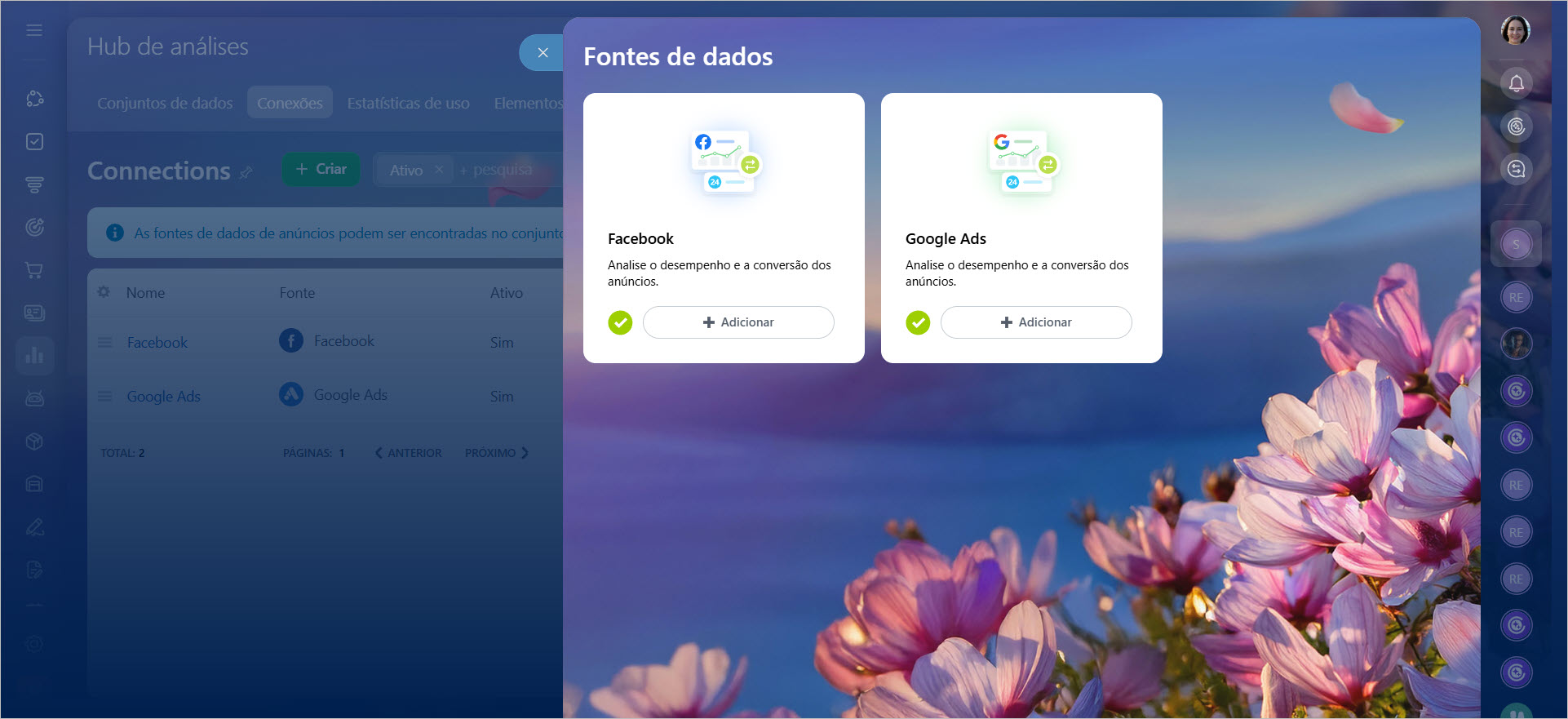Go to next page with Próximo
The width and height of the screenshot is (1568, 719).
(496, 453)
